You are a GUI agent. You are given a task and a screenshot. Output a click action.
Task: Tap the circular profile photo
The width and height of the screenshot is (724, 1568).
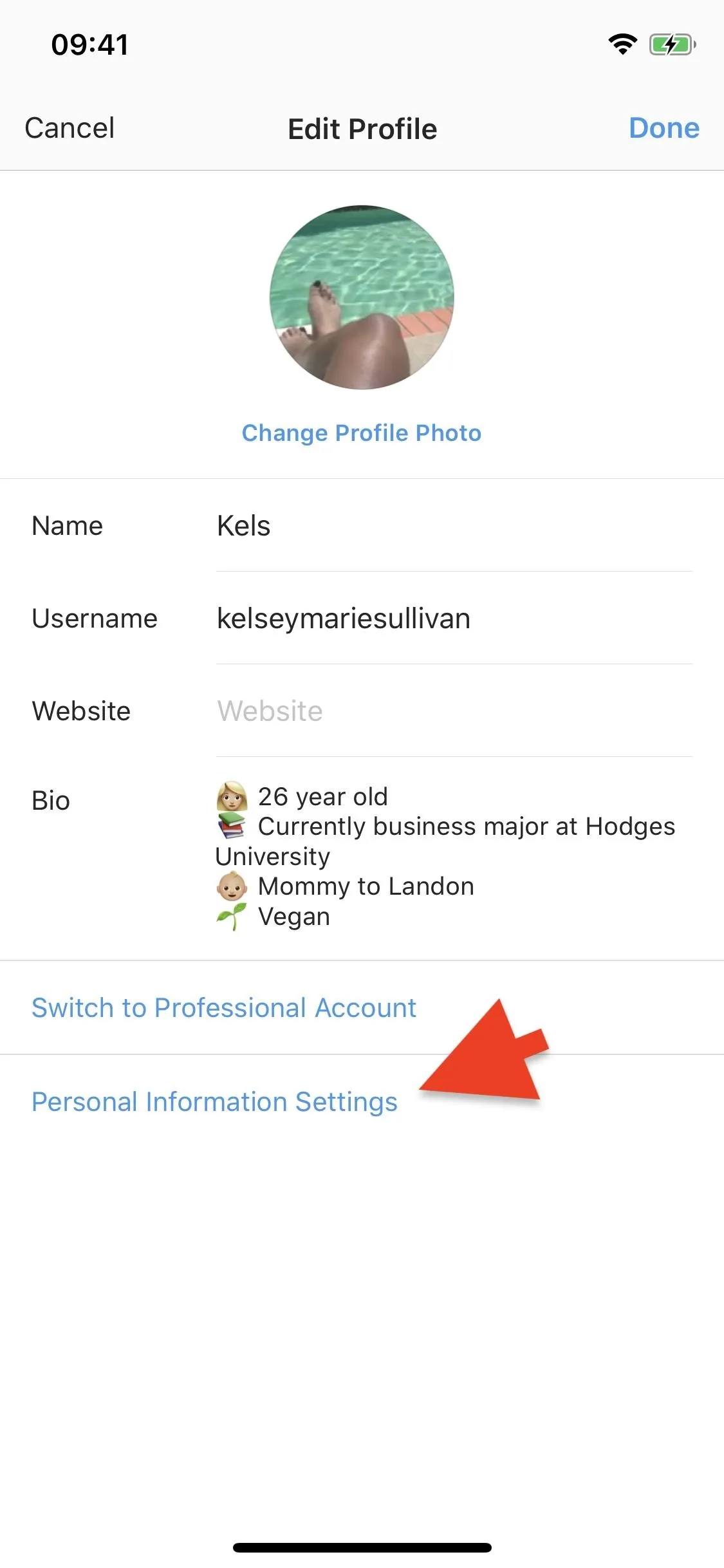click(x=362, y=297)
